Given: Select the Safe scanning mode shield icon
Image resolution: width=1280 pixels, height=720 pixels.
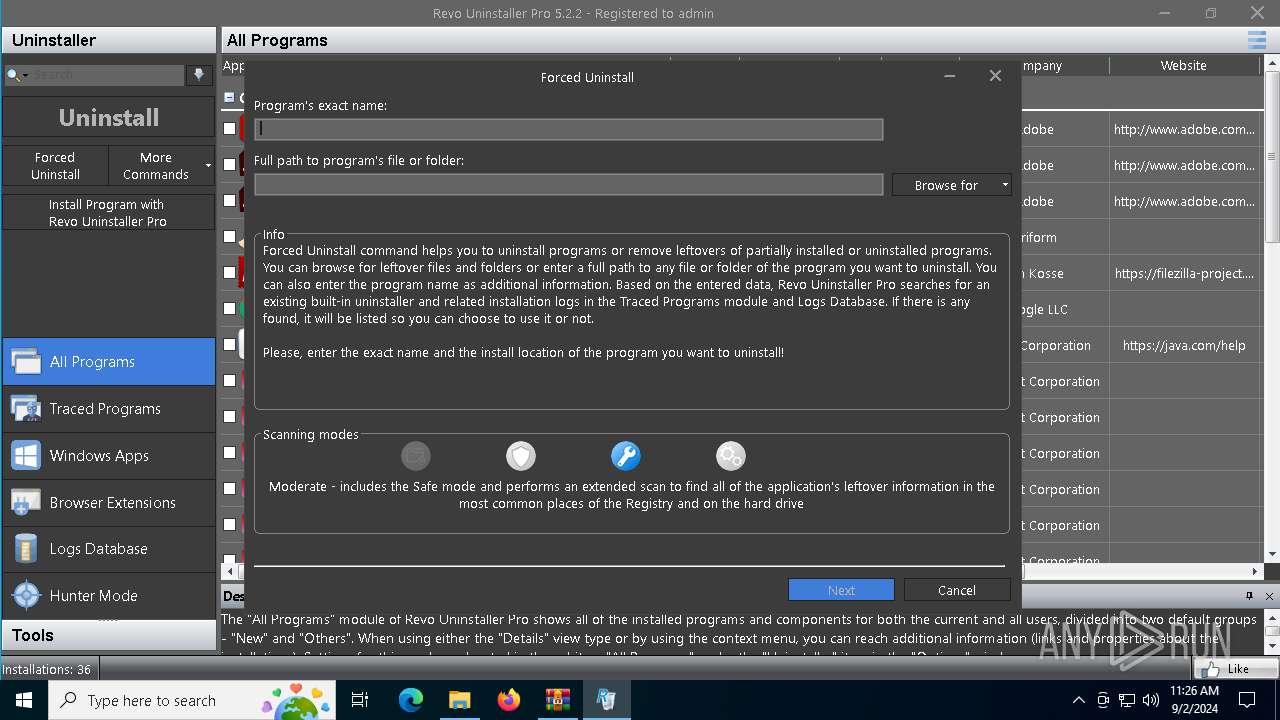Looking at the screenshot, I should coord(520,456).
